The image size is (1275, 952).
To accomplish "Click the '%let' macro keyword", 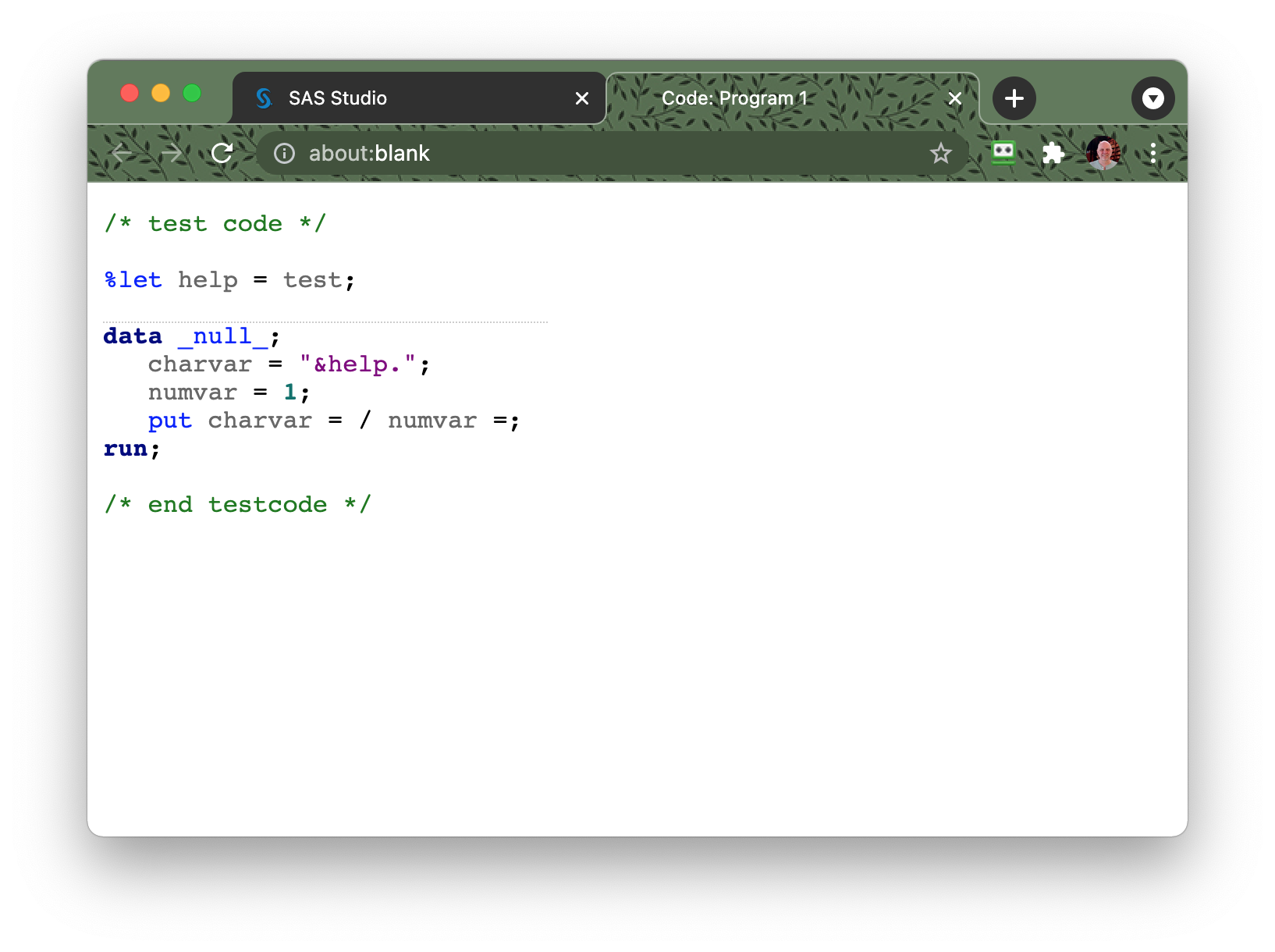I will click(133, 280).
